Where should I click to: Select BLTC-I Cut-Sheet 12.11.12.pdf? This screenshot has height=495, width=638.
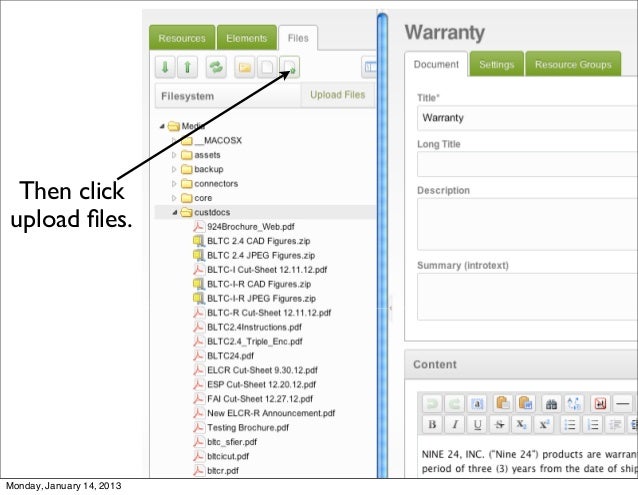point(267,270)
